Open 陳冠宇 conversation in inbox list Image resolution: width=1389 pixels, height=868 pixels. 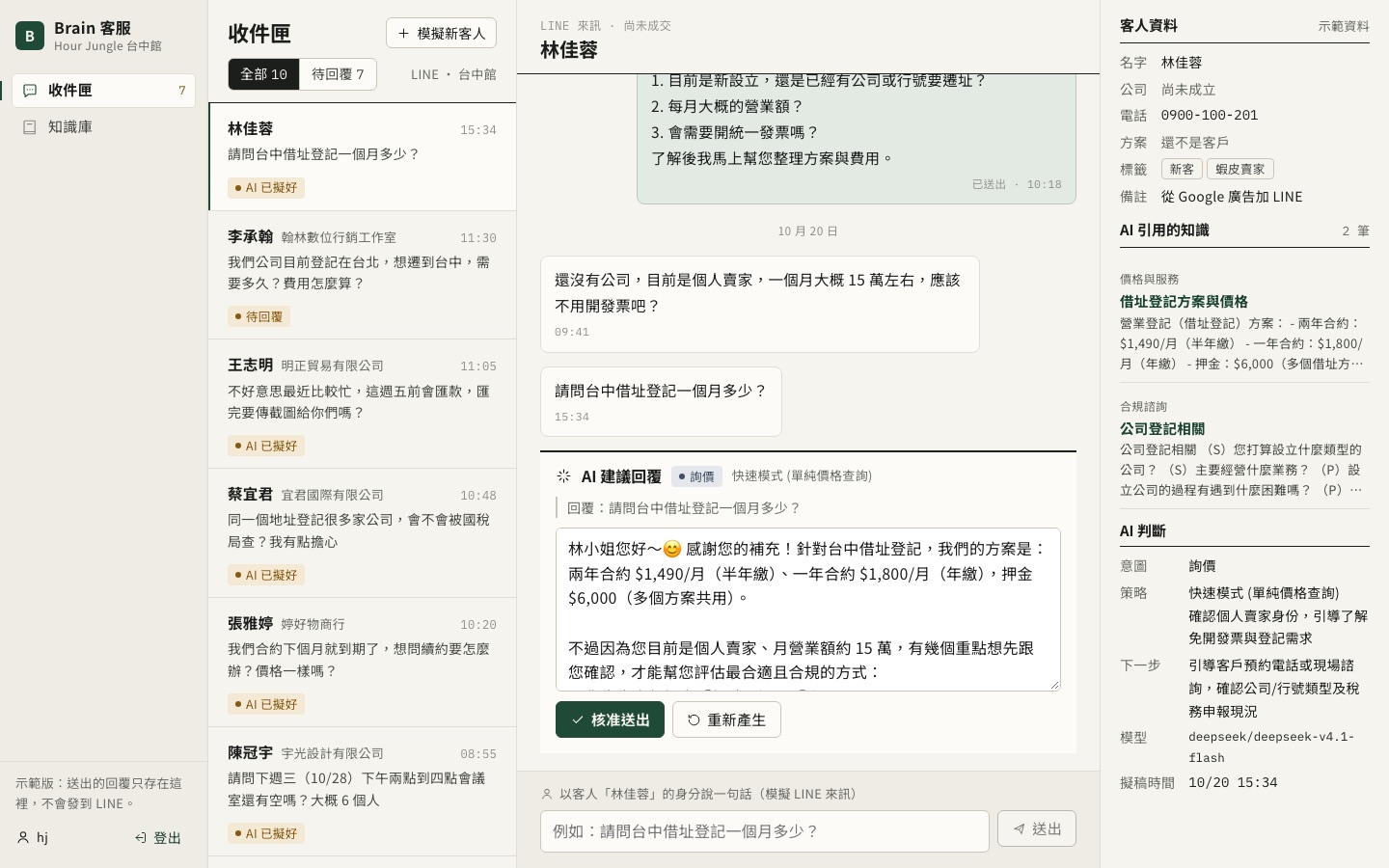click(x=363, y=792)
